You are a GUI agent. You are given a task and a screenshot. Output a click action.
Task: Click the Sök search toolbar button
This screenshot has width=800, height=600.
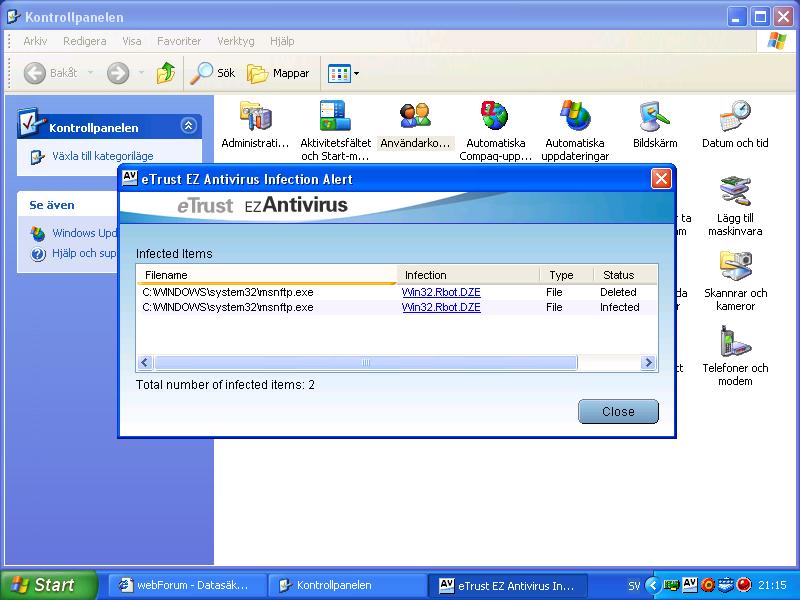(x=213, y=73)
